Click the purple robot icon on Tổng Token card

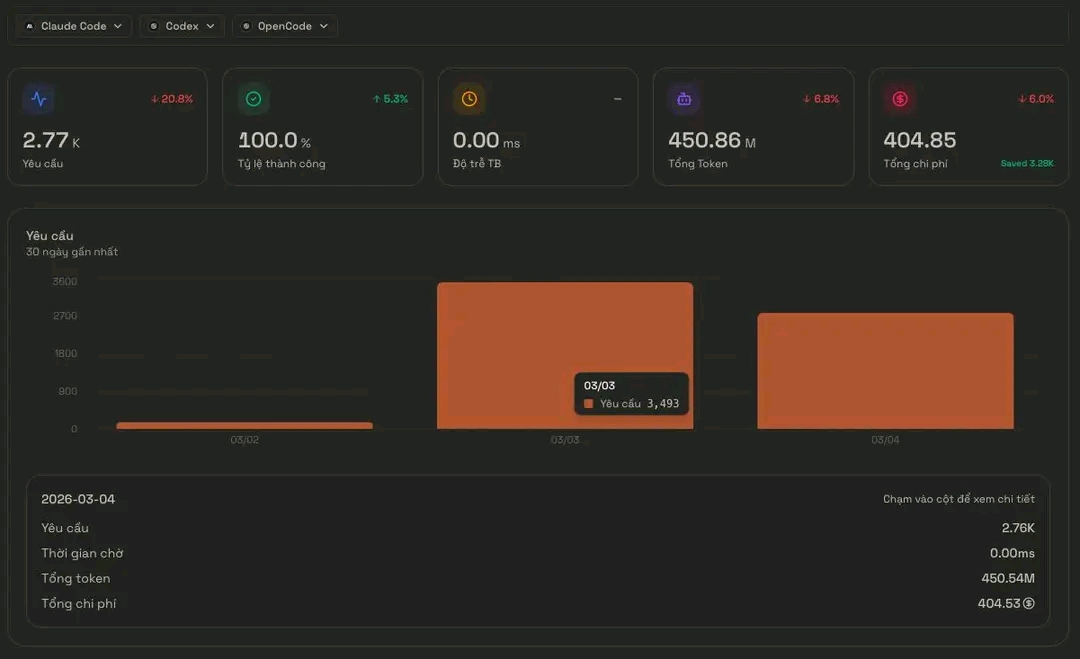pos(683,99)
